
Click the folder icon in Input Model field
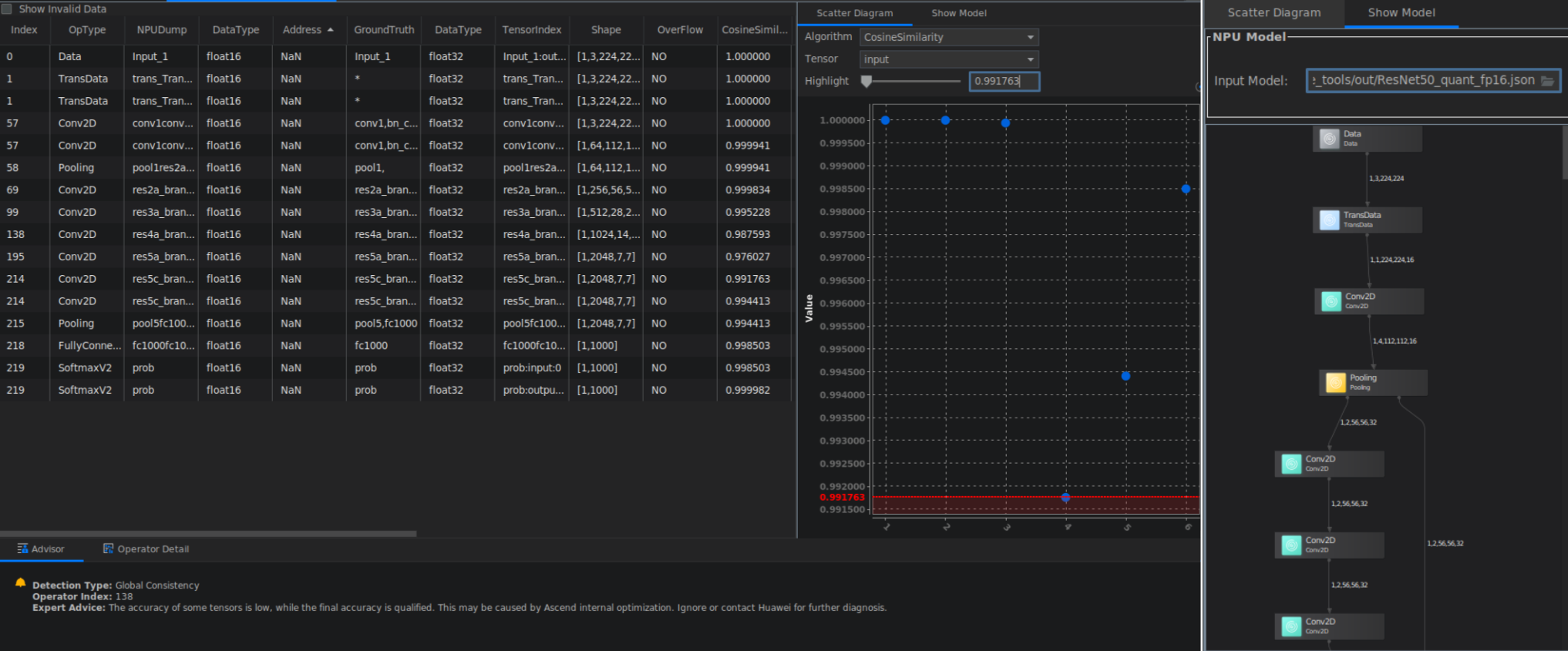(1546, 81)
